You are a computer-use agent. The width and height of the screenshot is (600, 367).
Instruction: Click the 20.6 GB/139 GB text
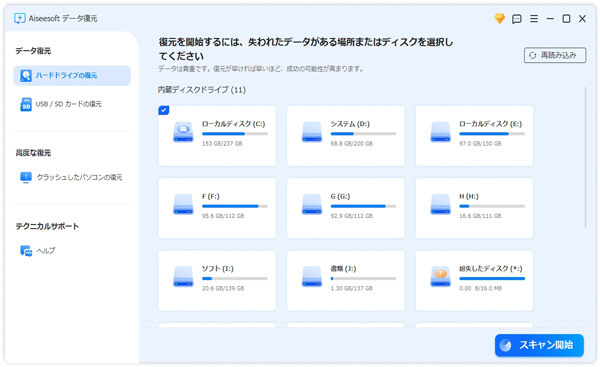pyautogui.click(x=223, y=288)
